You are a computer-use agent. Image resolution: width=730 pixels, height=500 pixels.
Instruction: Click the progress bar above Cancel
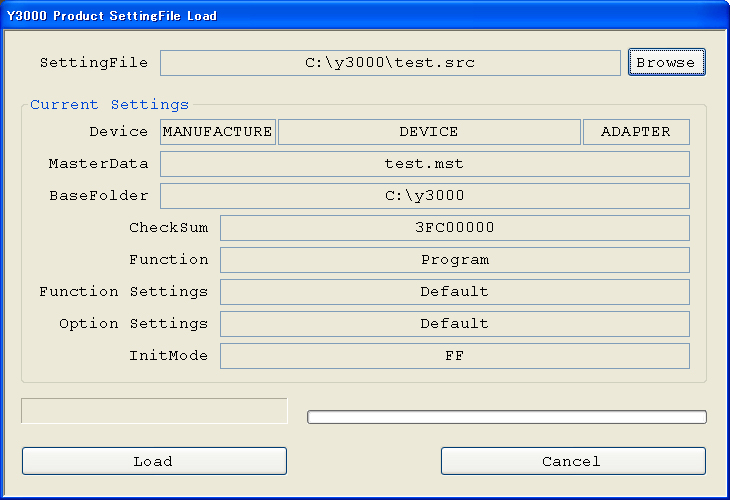(507, 417)
